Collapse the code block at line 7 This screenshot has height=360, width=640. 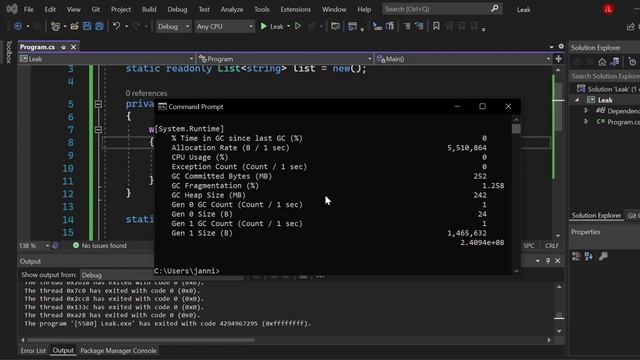click(98, 130)
